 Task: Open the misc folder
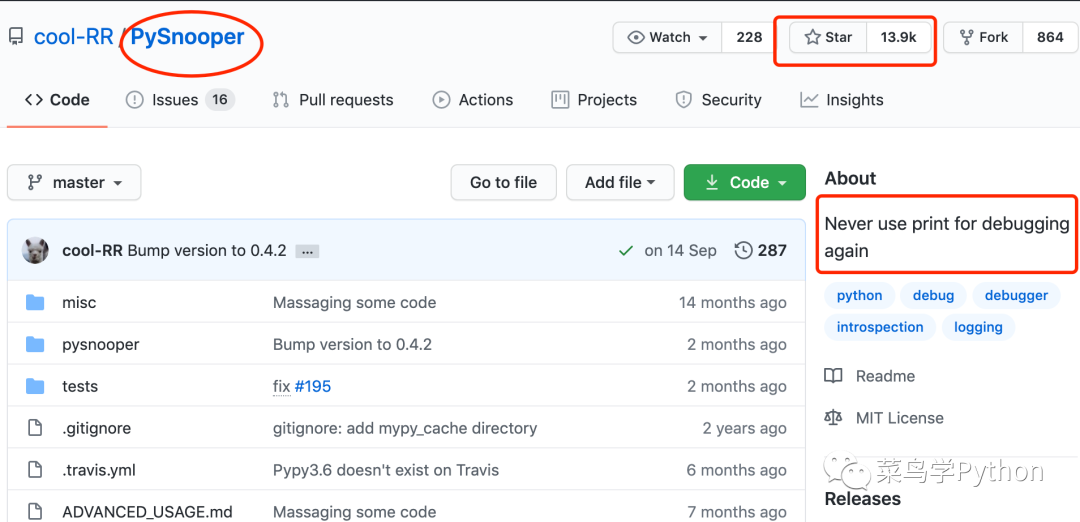click(x=79, y=302)
